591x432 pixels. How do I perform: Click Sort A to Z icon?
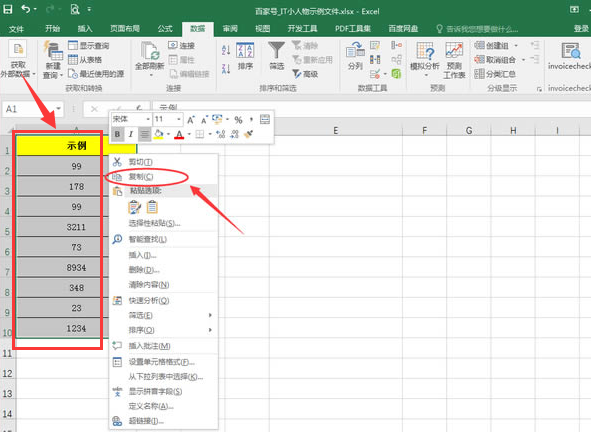click(x=226, y=49)
